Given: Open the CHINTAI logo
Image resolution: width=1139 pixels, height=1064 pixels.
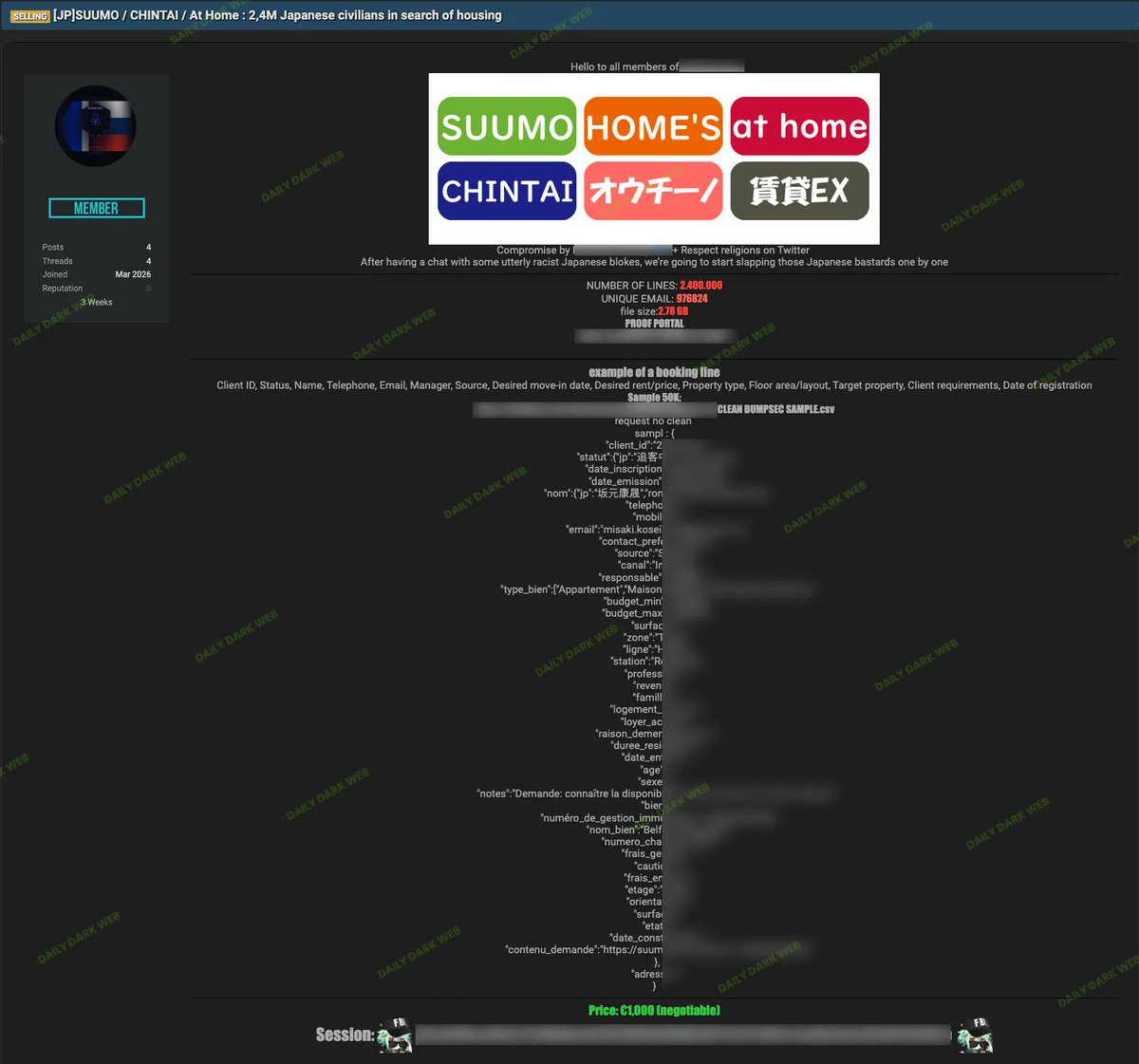Looking at the screenshot, I should tap(506, 191).
